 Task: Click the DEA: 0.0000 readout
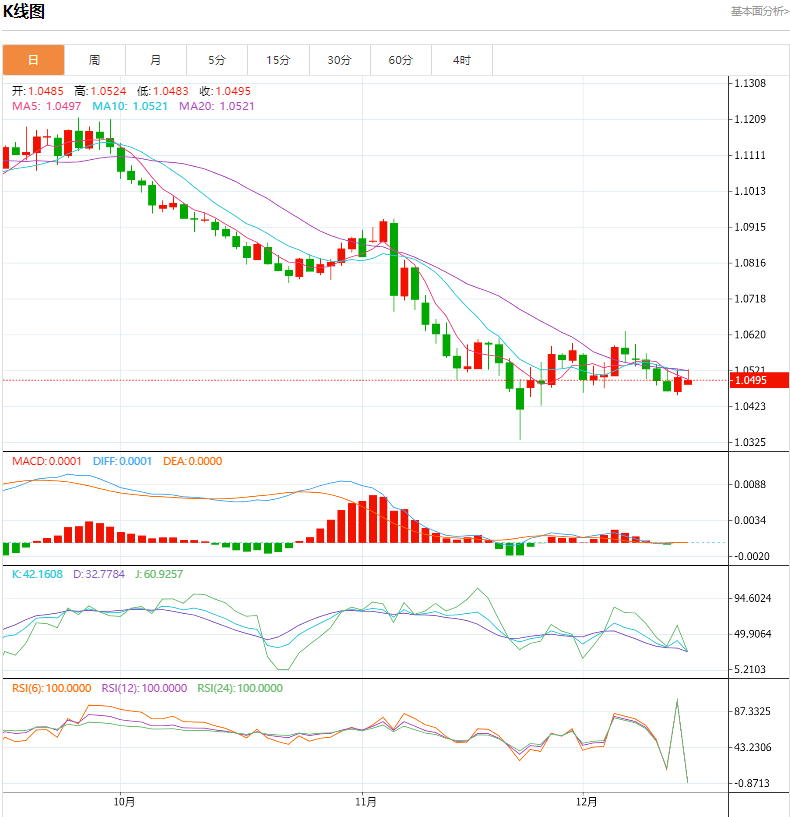pos(193,461)
